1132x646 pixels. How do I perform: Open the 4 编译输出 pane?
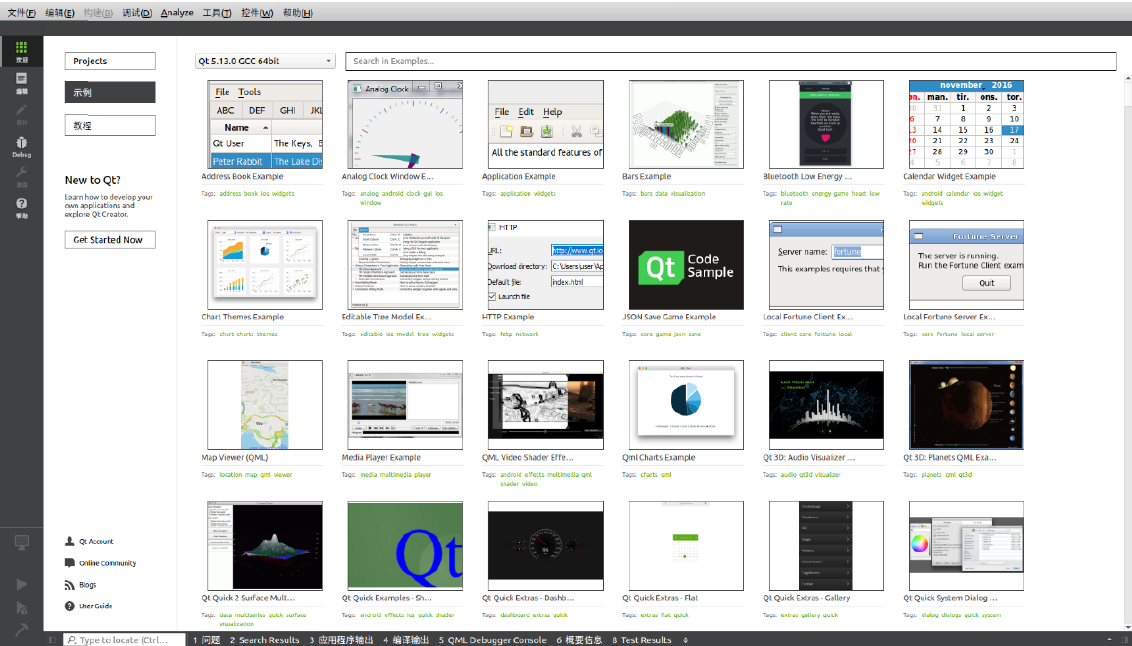(406, 640)
